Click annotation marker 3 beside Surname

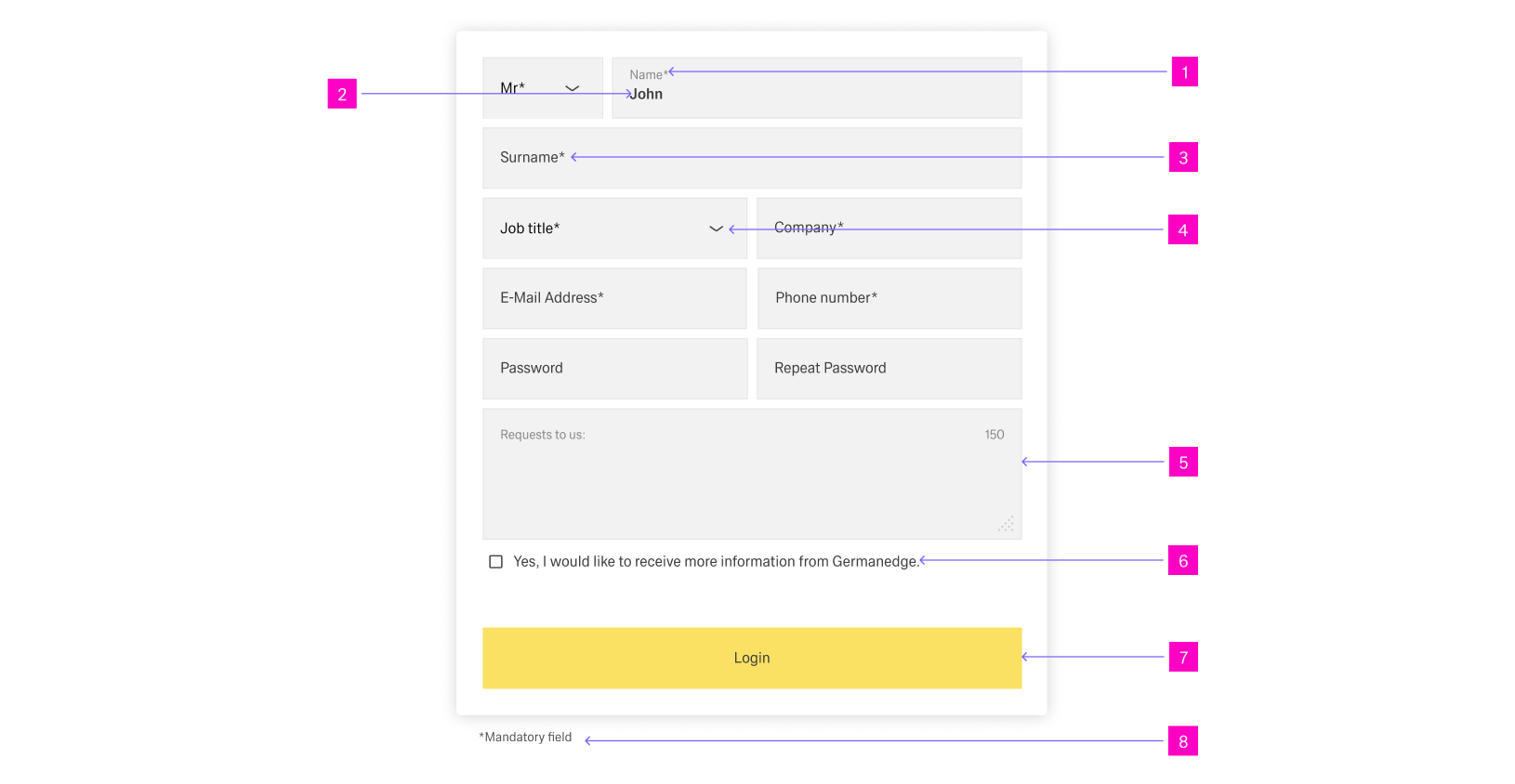(x=1183, y=158)
